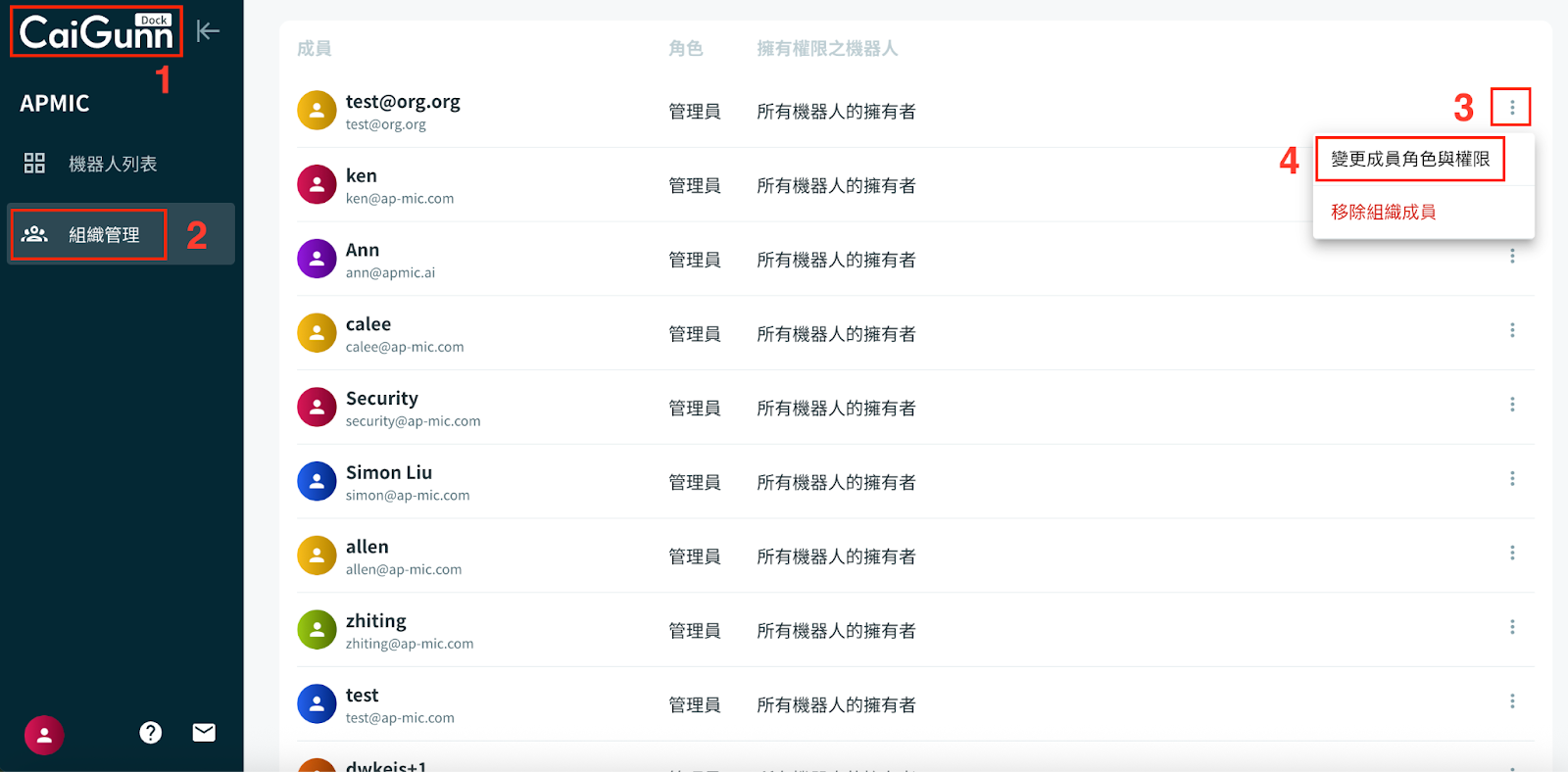Open the three-dot menu for test@org.org
Viewport: 1568px width, 772px height.
1511,107
